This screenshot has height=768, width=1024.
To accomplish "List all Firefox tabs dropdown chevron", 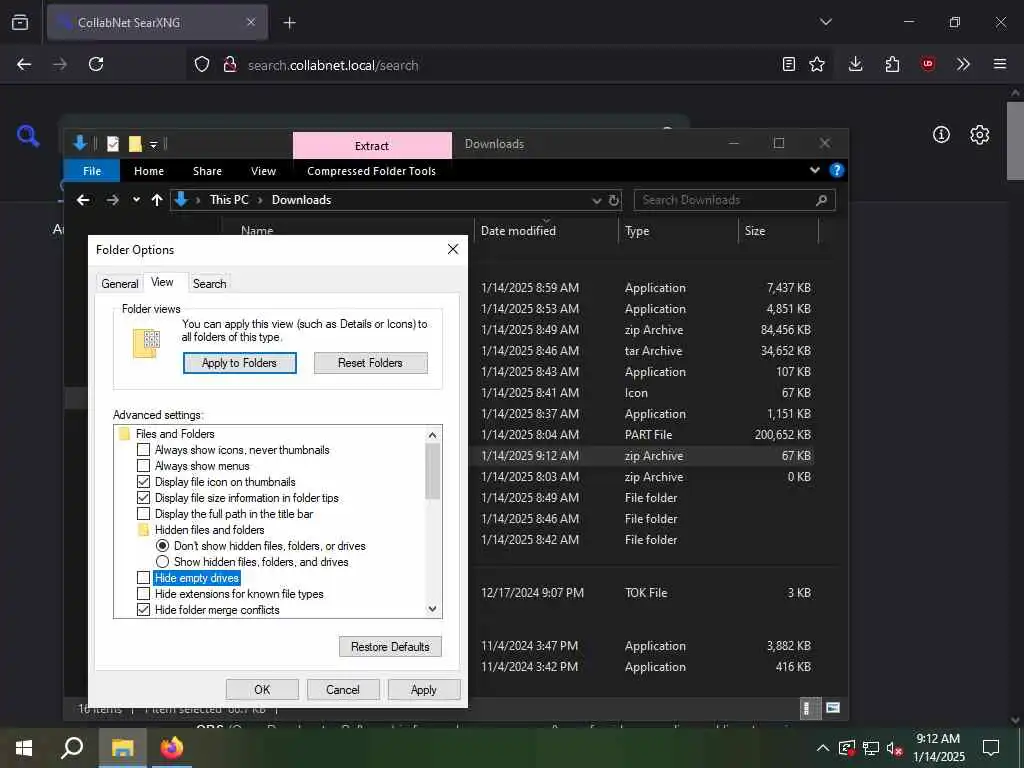I will 825,22.
